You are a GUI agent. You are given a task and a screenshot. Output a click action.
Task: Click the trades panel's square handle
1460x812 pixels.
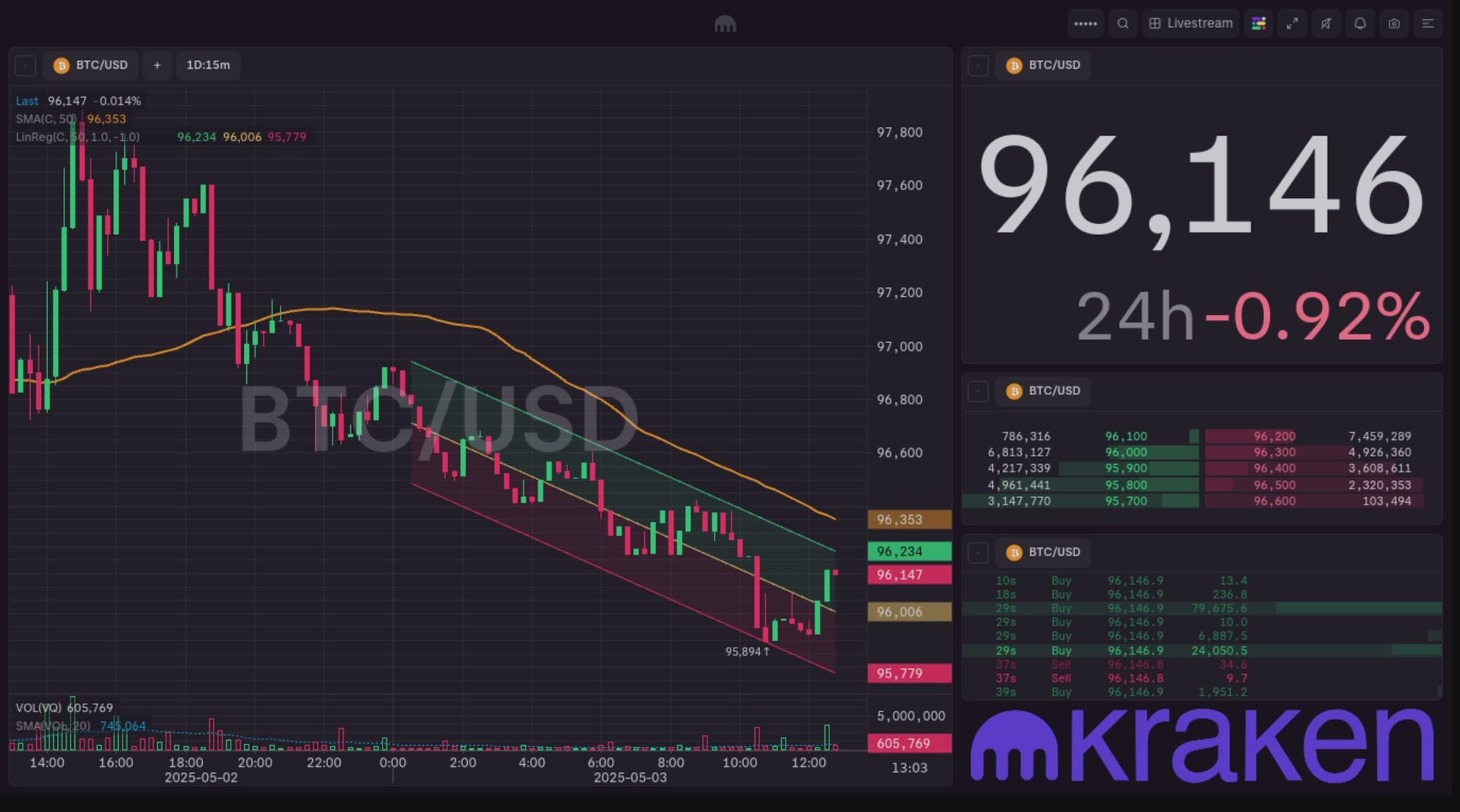coord(978,553)
